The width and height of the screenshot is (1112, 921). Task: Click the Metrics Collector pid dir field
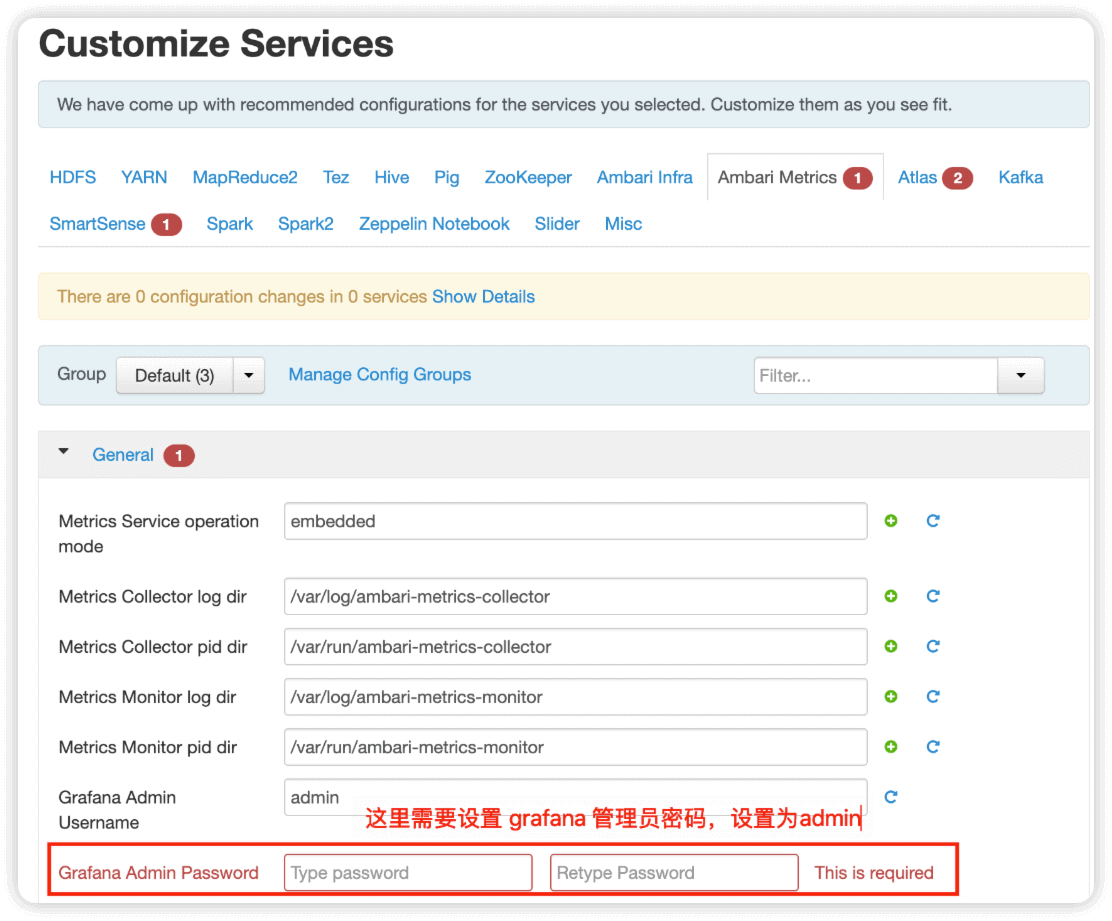[x=576, y=647]
